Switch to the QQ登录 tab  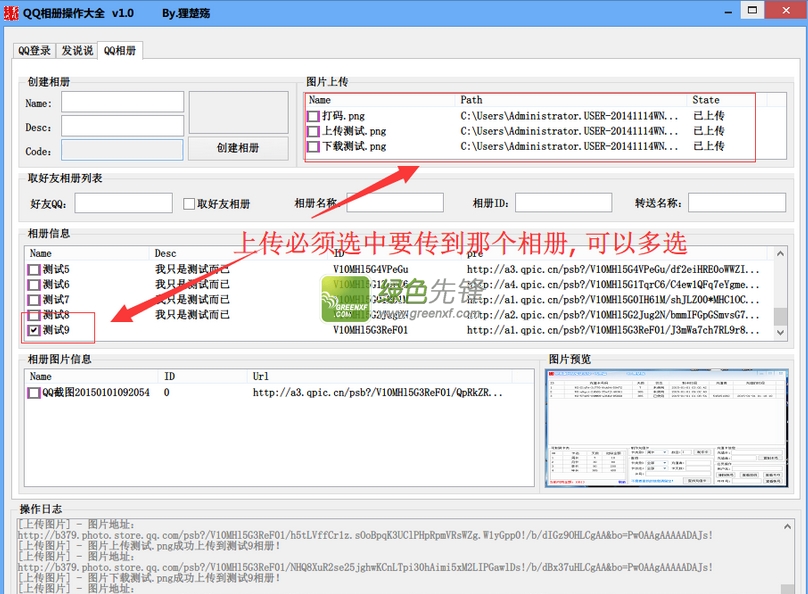point(34,50)
